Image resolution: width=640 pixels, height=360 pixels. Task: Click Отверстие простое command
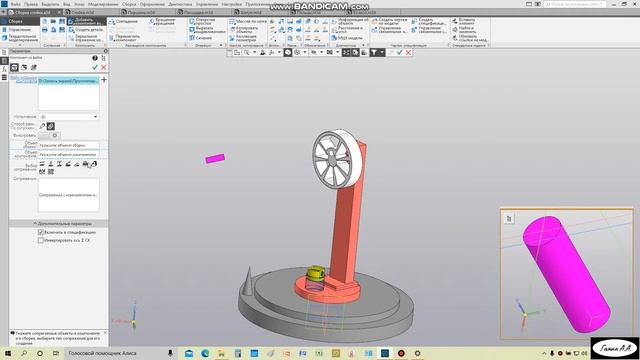(x=202, y=21)
